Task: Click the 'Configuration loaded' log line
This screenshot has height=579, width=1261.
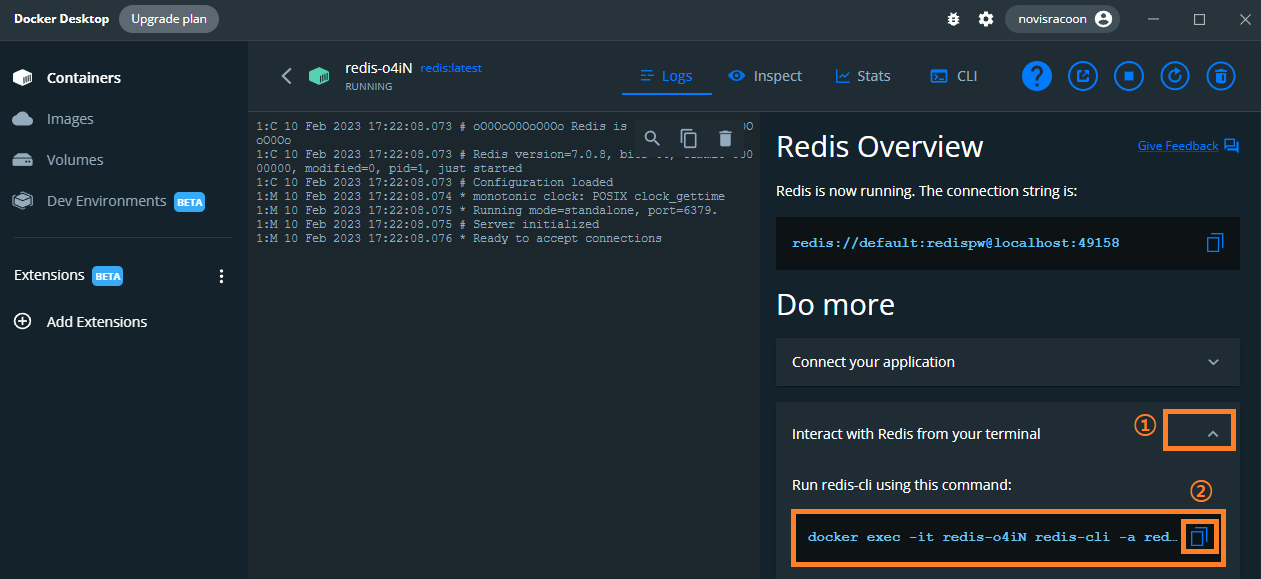Action: [x=435, y=183]
